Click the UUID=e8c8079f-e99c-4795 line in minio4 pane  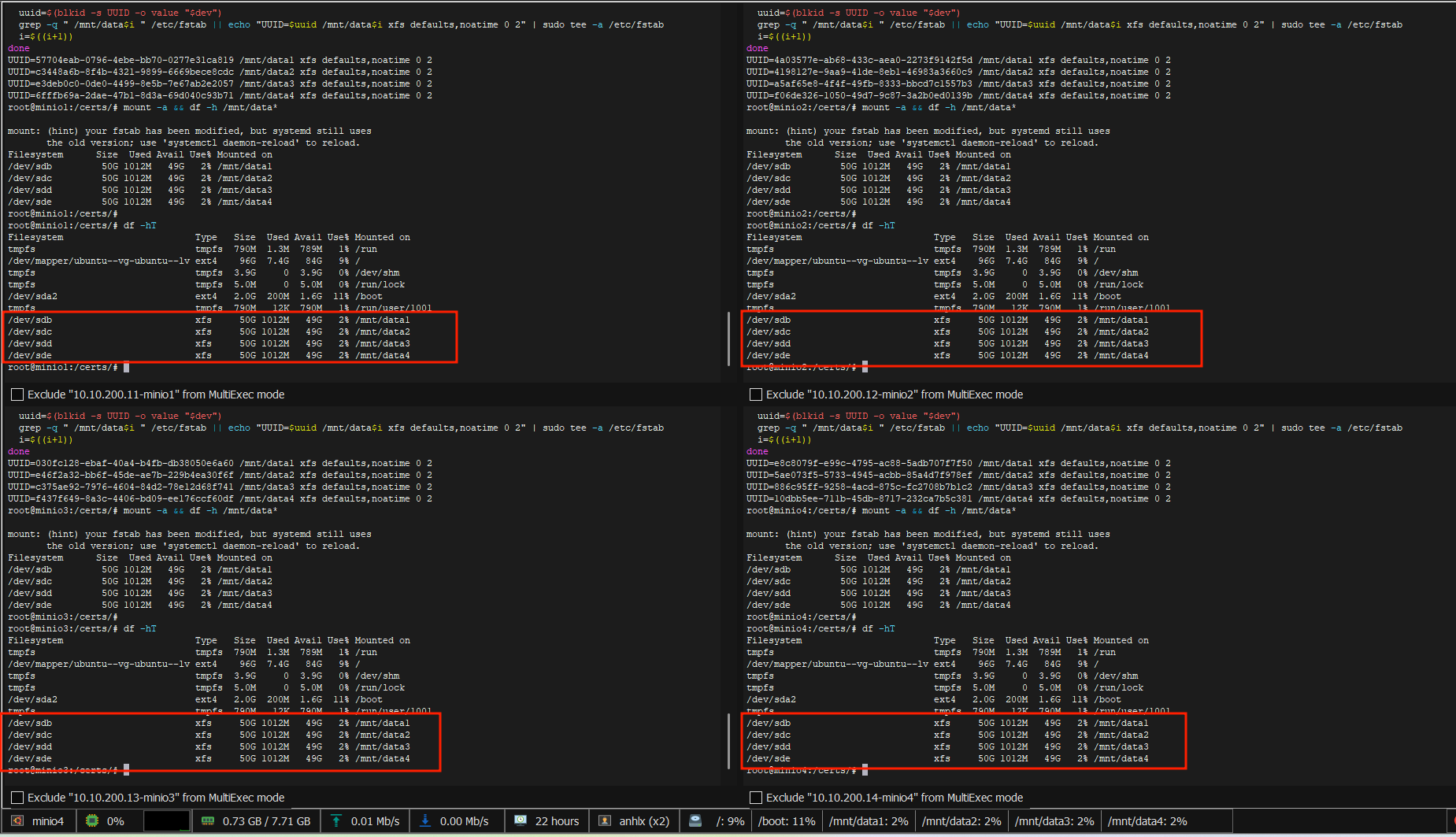[x=958, y=463]
